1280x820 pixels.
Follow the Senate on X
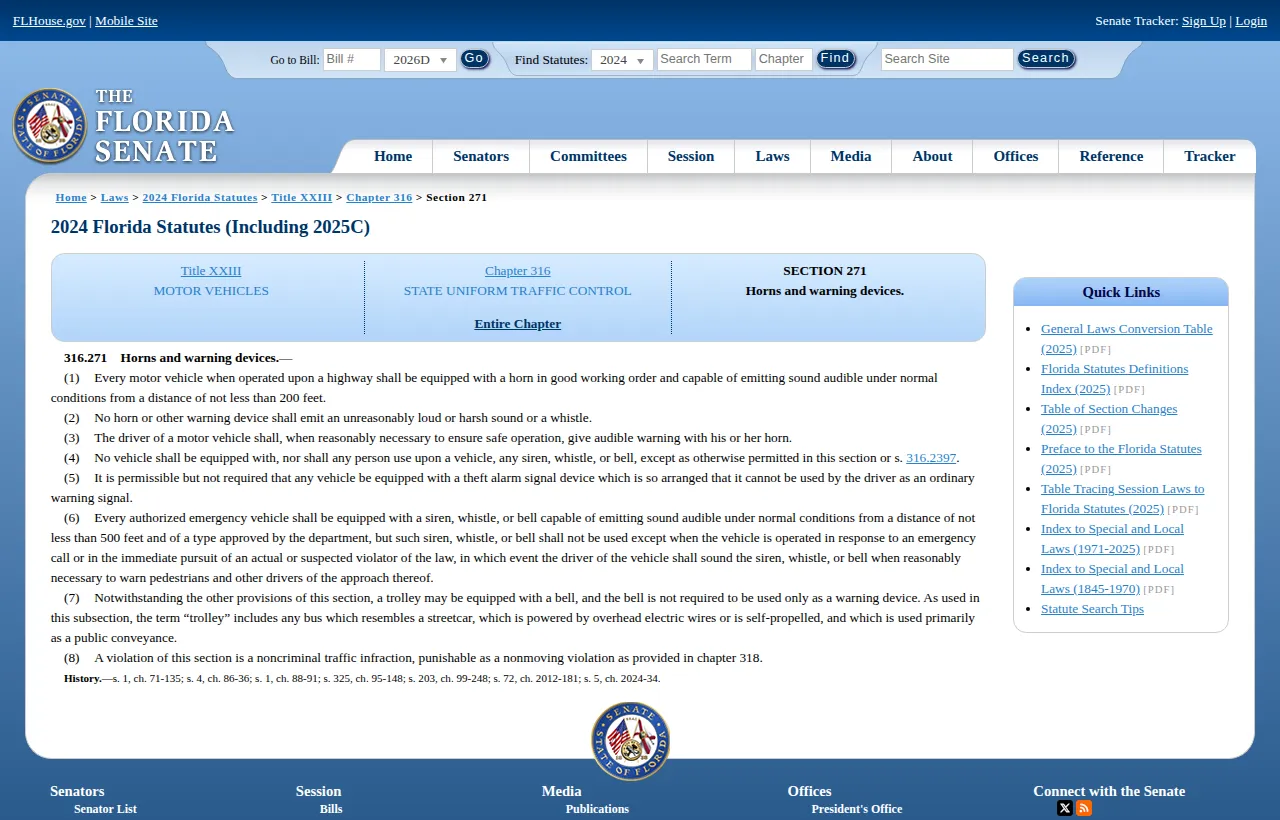click(1064, 807)
